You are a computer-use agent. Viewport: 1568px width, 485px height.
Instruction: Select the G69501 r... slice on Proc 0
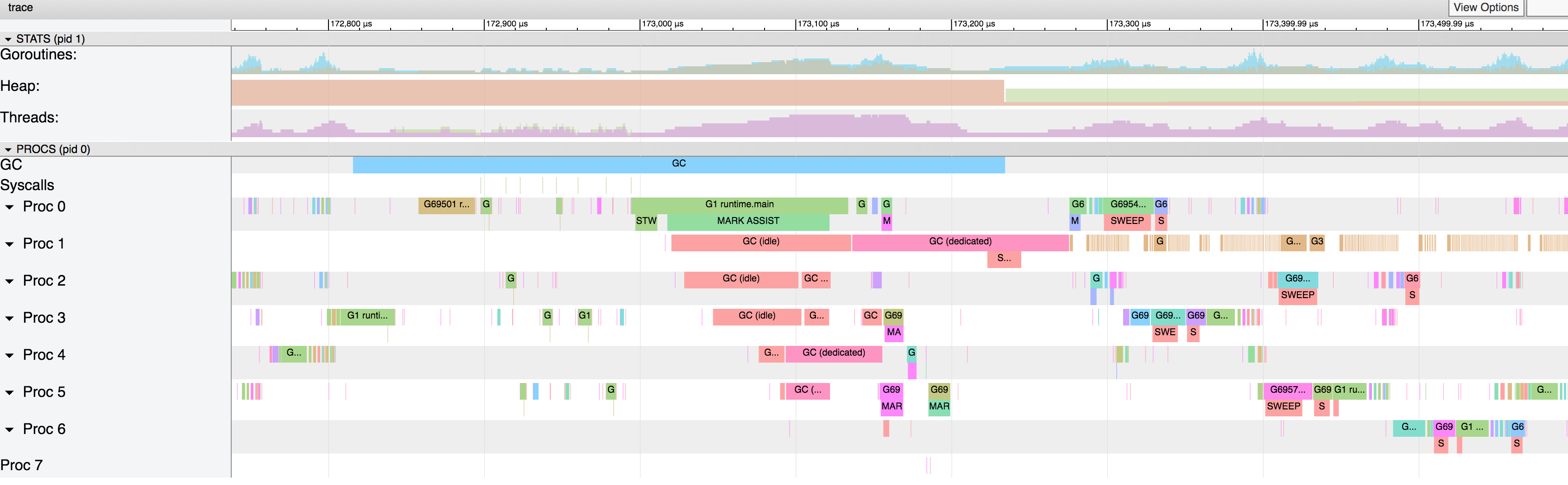coord(447,205)
